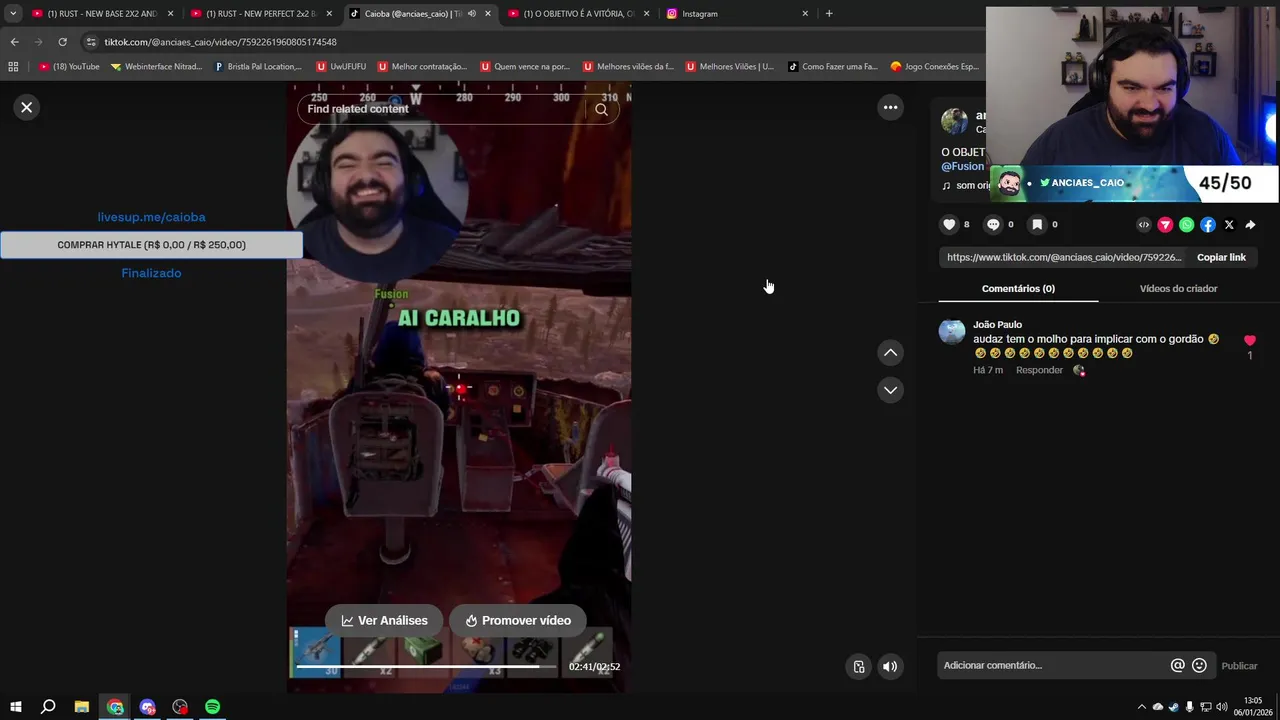This screenshot has height=720, width=1280.
Task: Click the search magnifier in Find related content
Action: [x=601, y=109]
